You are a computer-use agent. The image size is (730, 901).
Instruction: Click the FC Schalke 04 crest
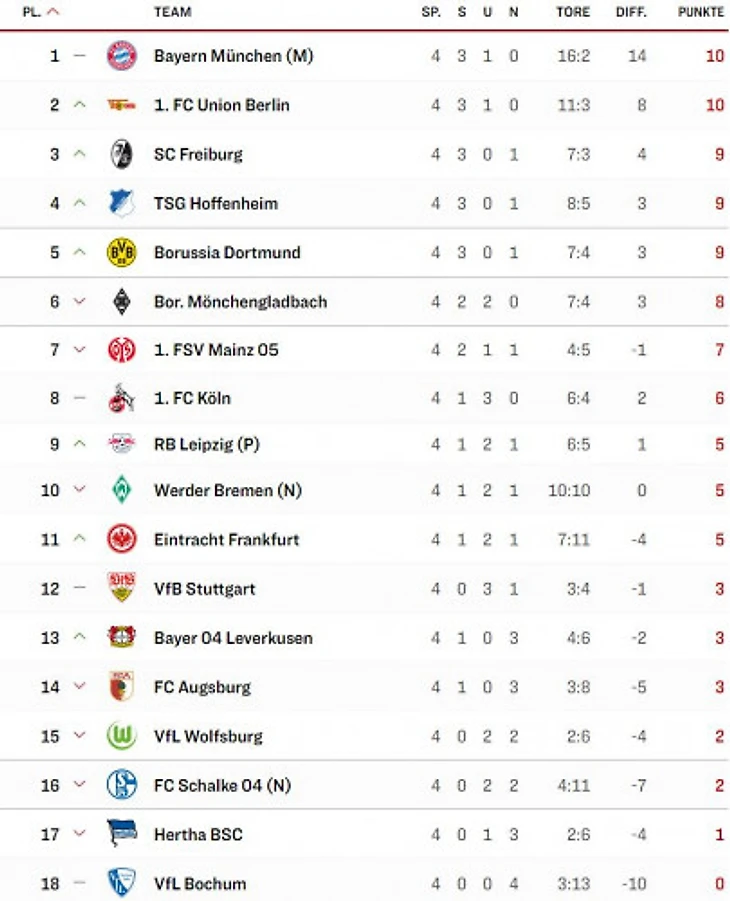point(121,785)
